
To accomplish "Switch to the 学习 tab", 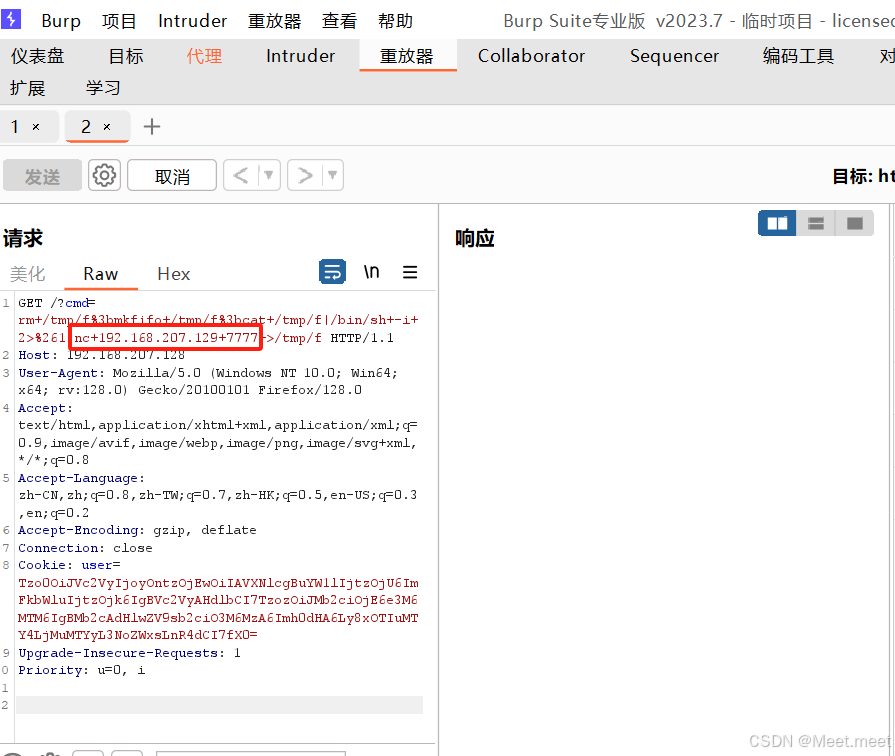I will (103, 89).
